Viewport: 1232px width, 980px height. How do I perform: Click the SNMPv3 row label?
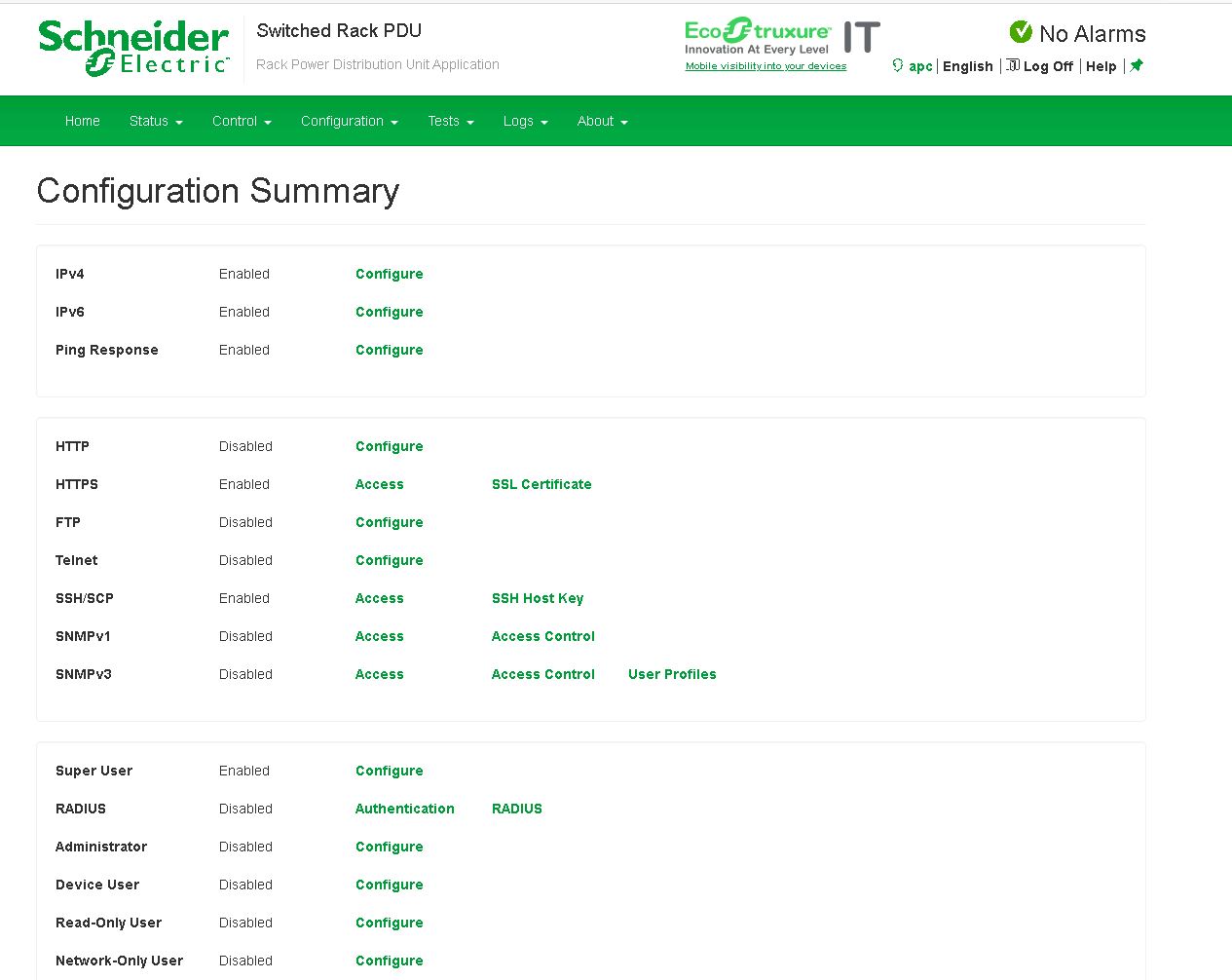[84, 674]
